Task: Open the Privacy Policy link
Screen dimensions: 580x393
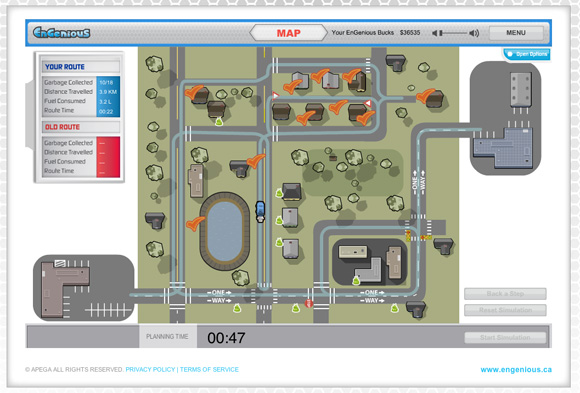Action: coord(150,369)
